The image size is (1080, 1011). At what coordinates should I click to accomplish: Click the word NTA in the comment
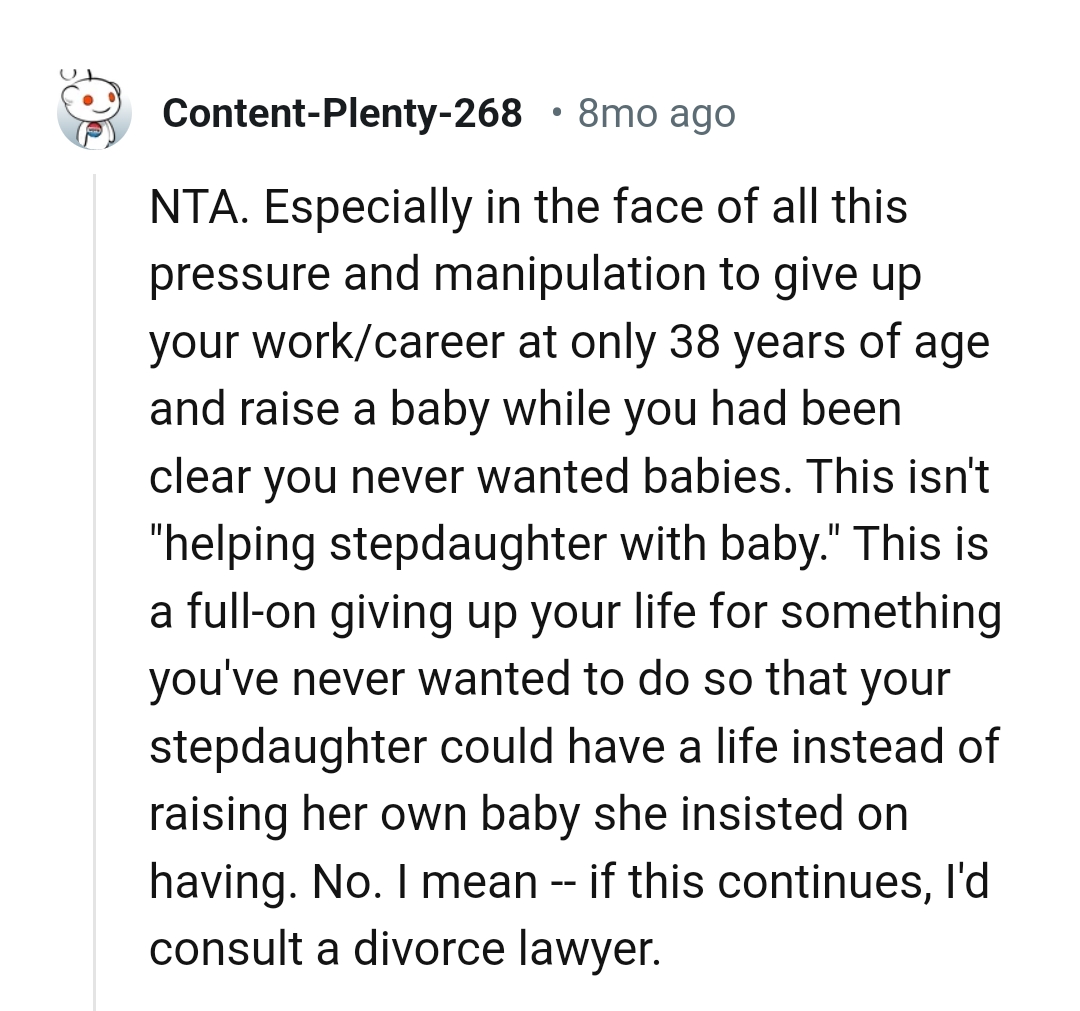click(x=193, y=207)
